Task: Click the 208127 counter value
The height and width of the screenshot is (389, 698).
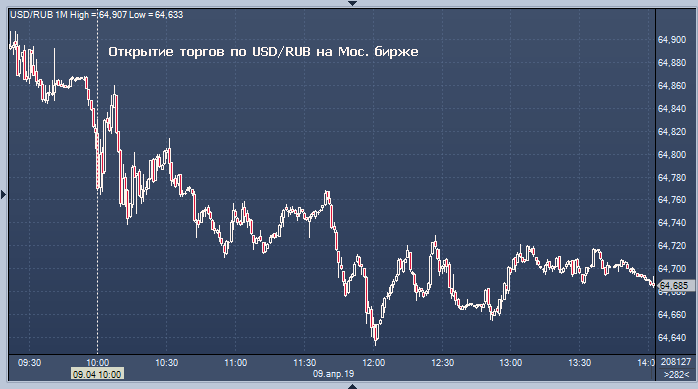Action: 676,362
